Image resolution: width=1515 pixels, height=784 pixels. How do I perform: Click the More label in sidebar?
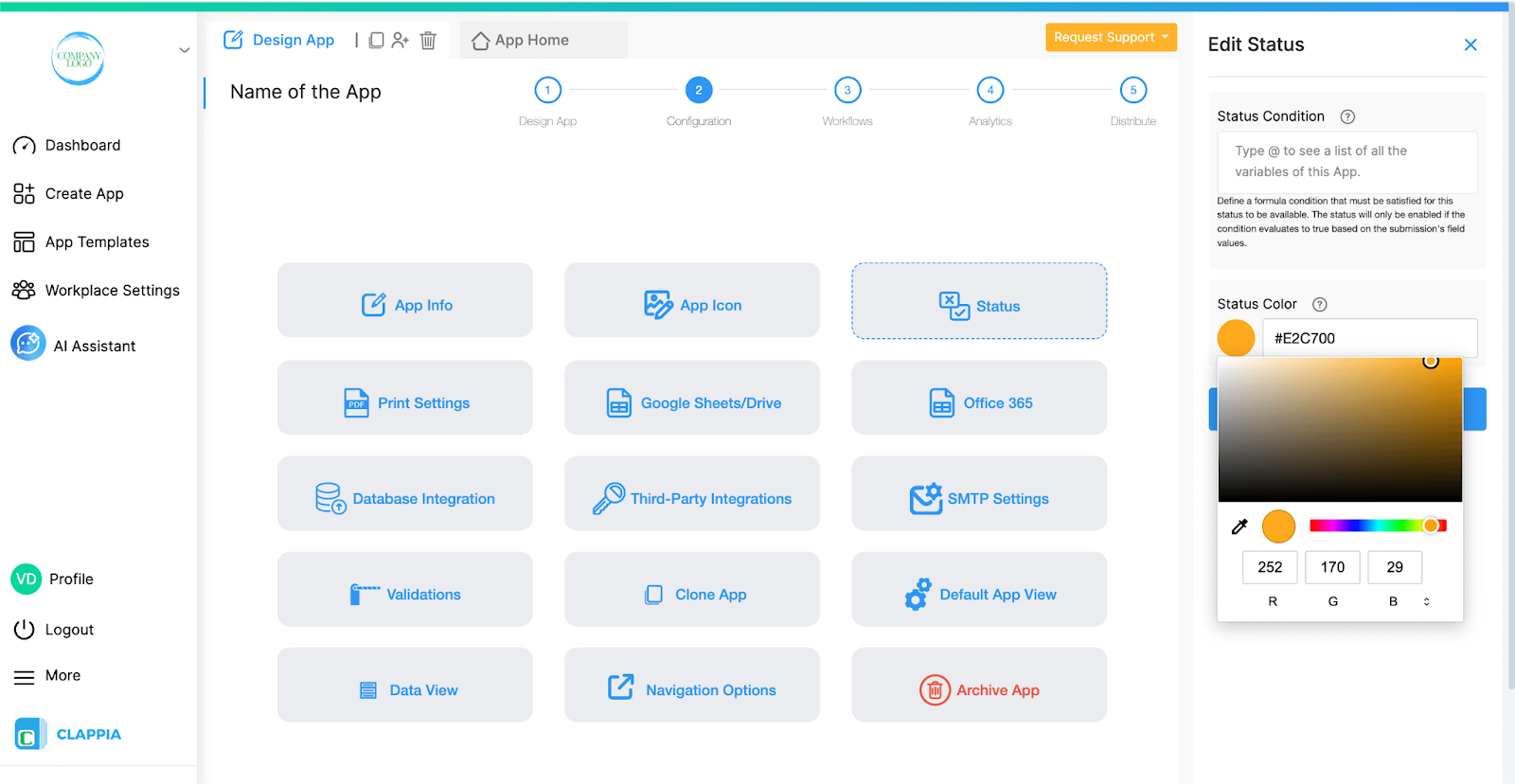coord(62,676)
